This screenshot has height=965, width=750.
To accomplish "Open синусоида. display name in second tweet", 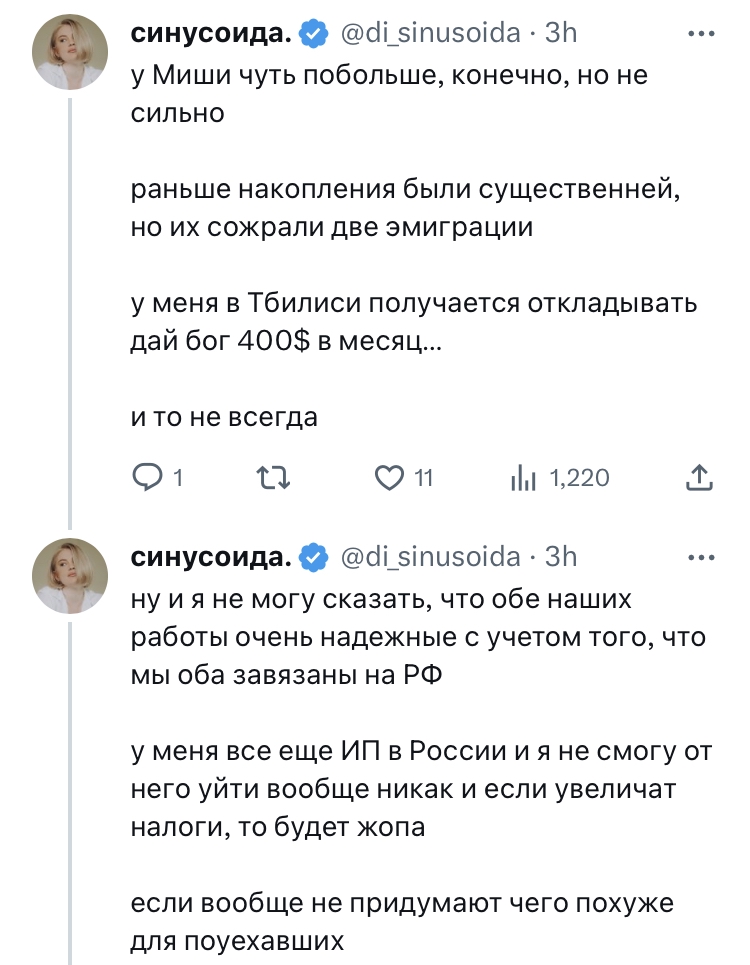I will pyautogui.click(x=212, y=557).
